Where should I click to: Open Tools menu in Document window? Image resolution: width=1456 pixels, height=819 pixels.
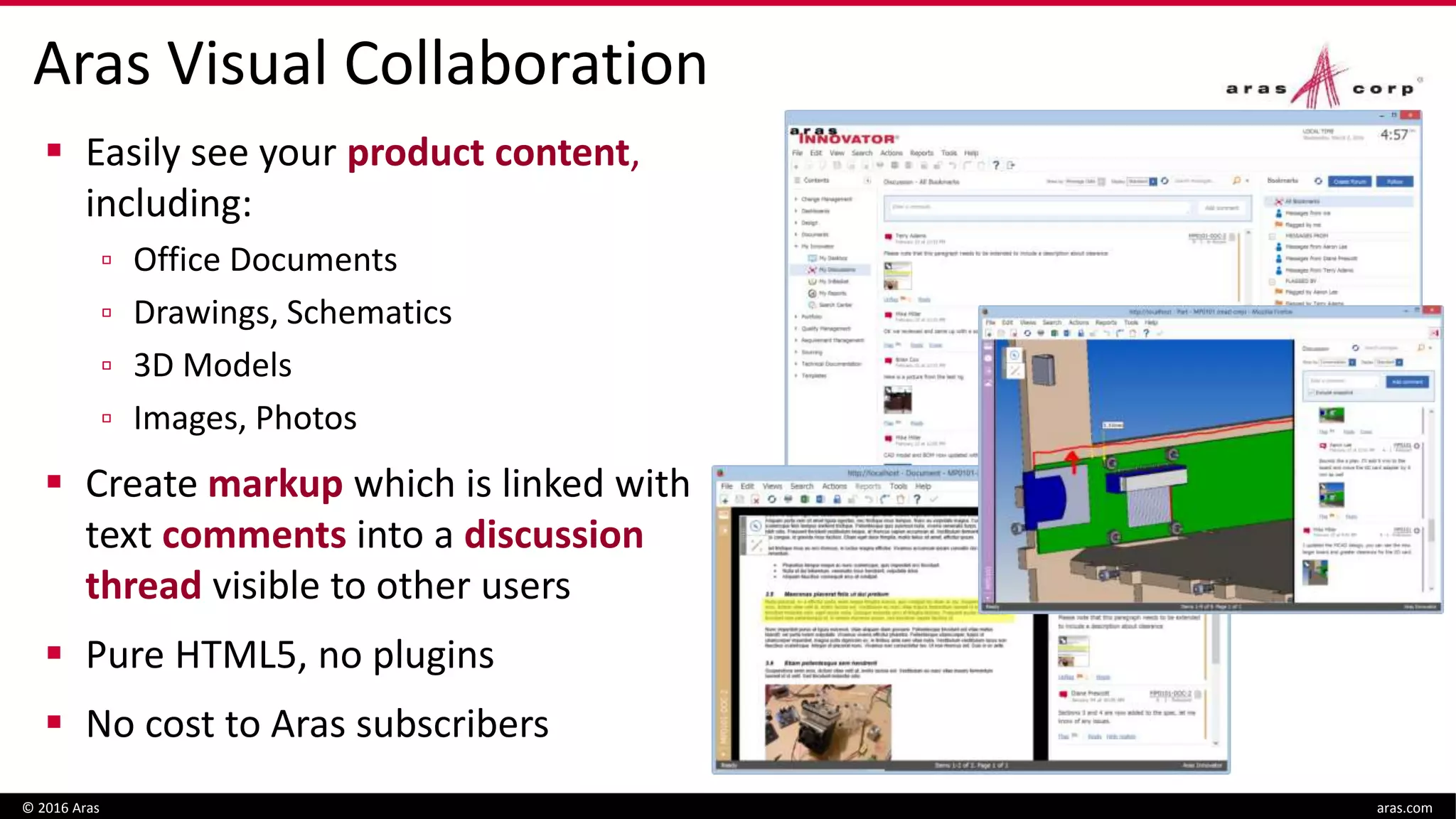898,486
